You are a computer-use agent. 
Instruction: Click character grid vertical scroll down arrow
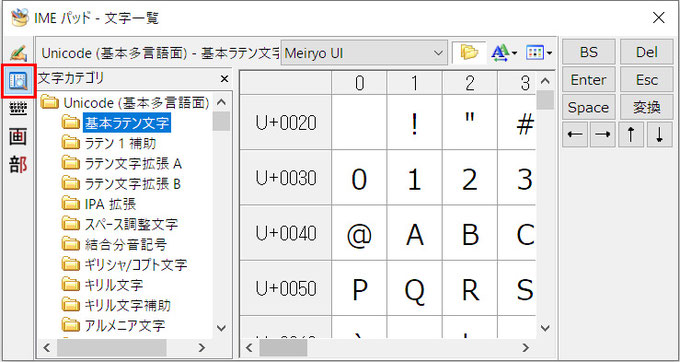coord(545,328)
